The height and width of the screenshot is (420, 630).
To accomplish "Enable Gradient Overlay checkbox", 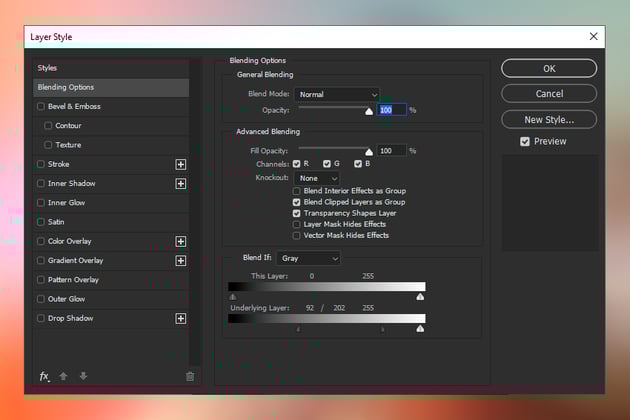I will [41, 261].
